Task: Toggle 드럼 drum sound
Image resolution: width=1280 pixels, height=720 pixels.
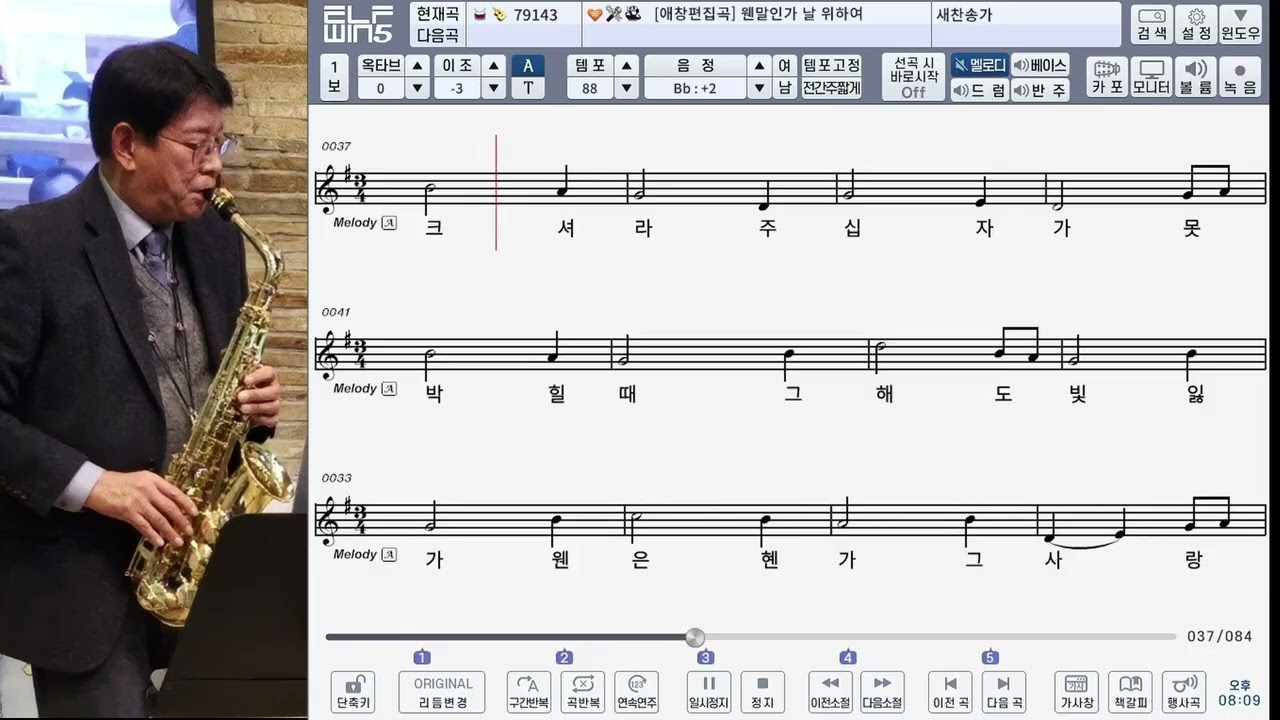Action: [979, 90]
